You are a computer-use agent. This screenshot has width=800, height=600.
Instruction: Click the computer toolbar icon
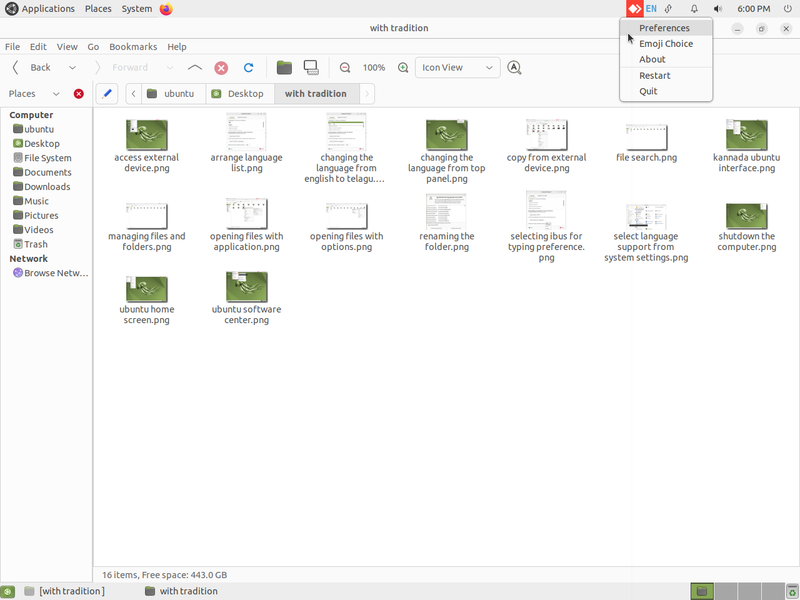pyautogui.click(x=311, y=67)
